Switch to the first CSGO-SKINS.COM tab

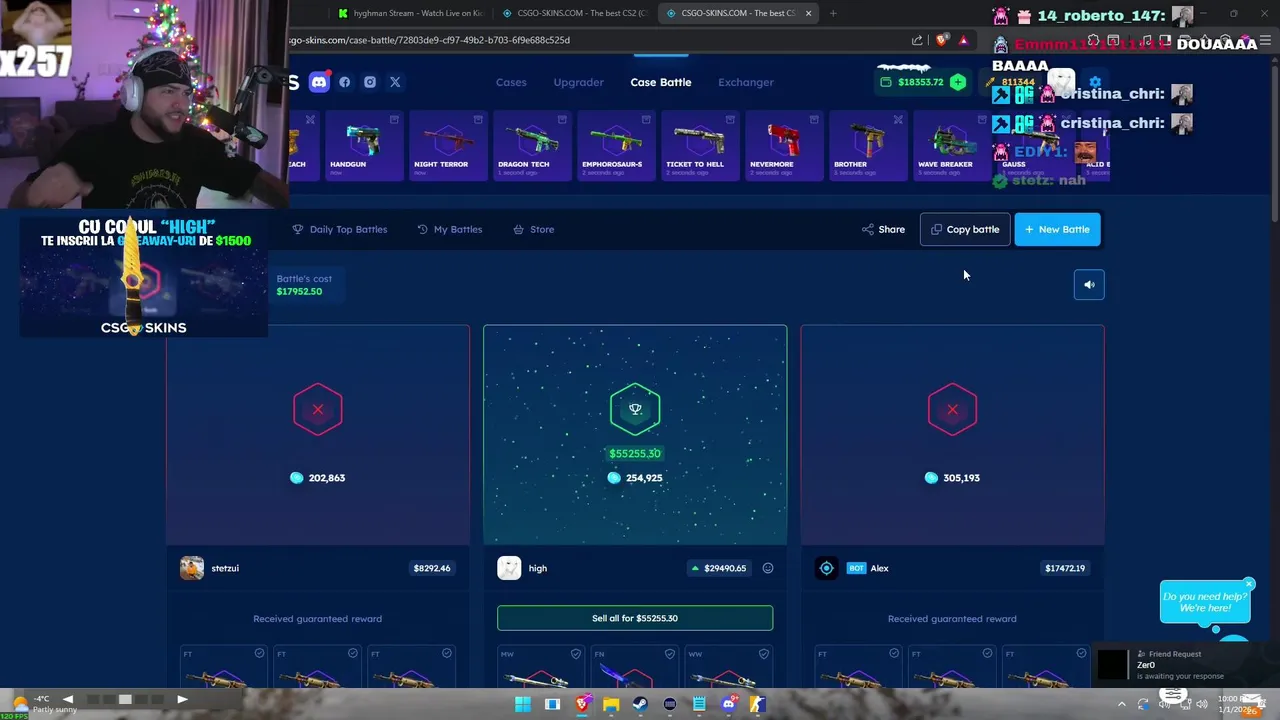click(574, 13)
